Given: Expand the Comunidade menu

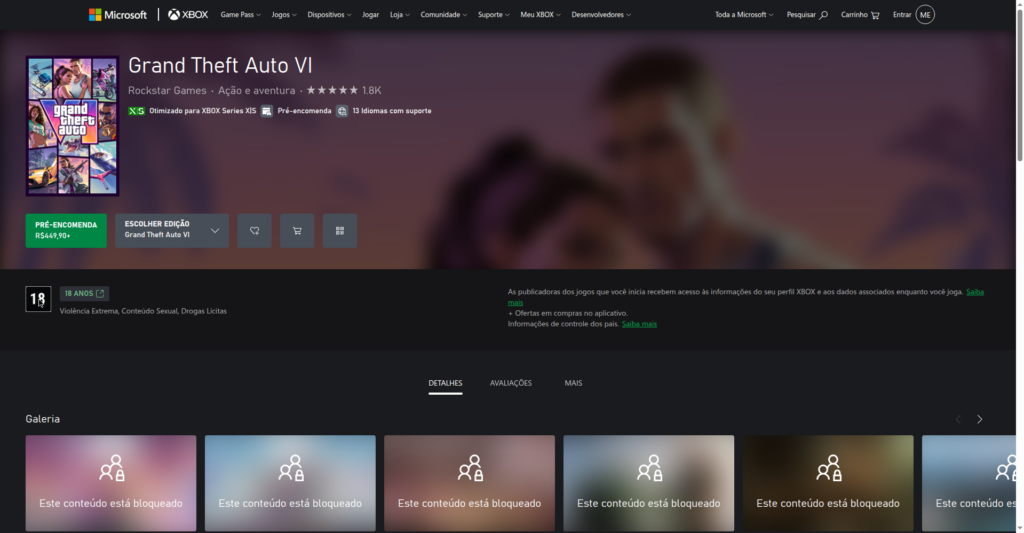Looking at the screenshot, I should coord(443,14).
